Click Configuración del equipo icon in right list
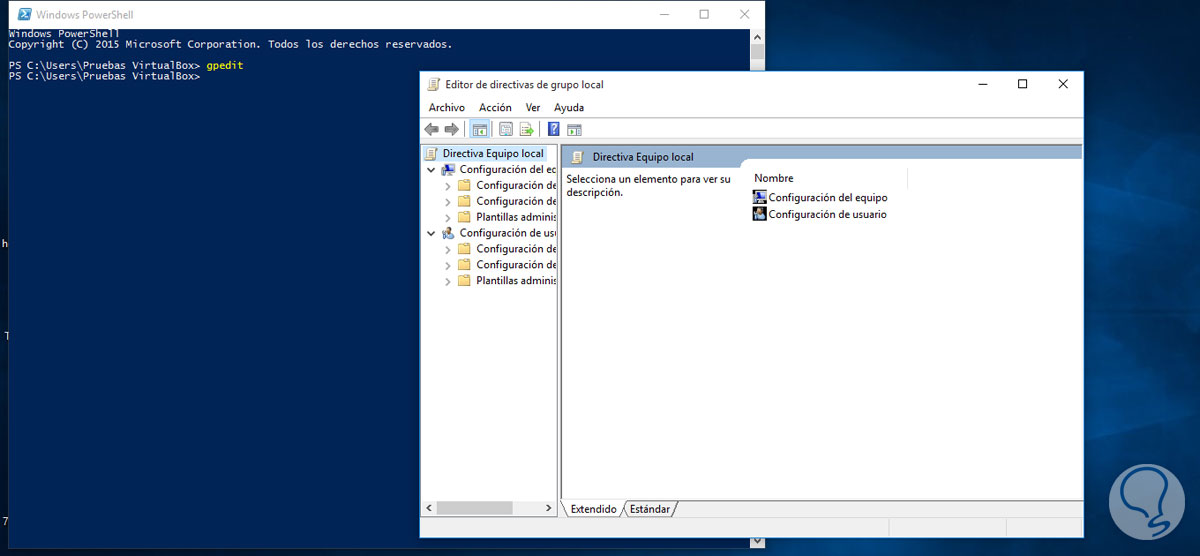This screenshot has width=1200, height=556. (x=760, y=198)
